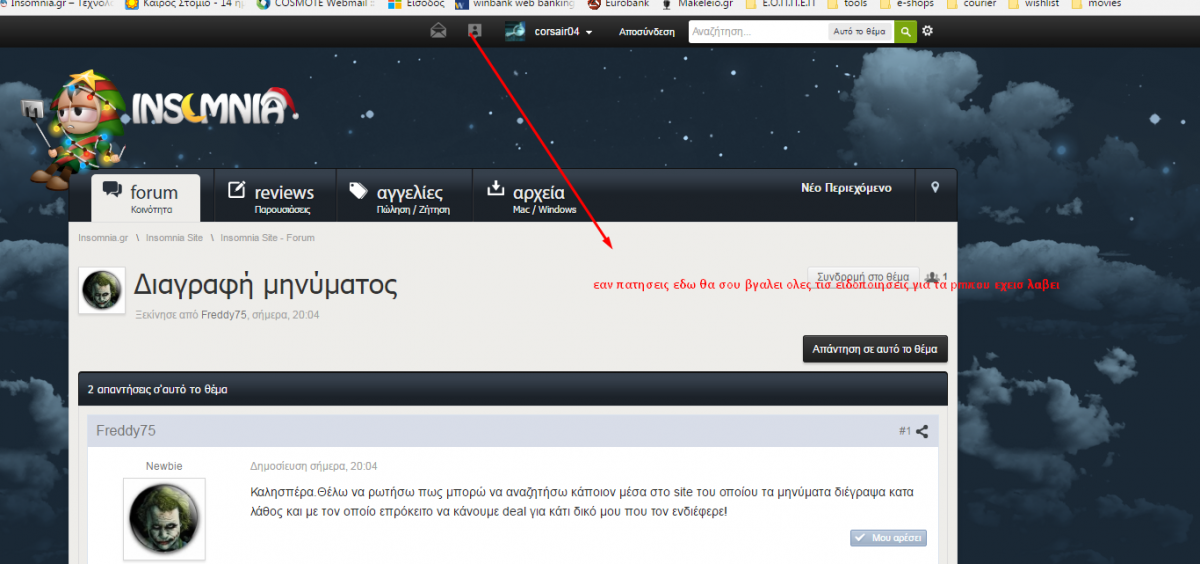Open 'winbank web banking' bookmark
Viewport: 1200px width, 564px height.
[x=516, y=4]
